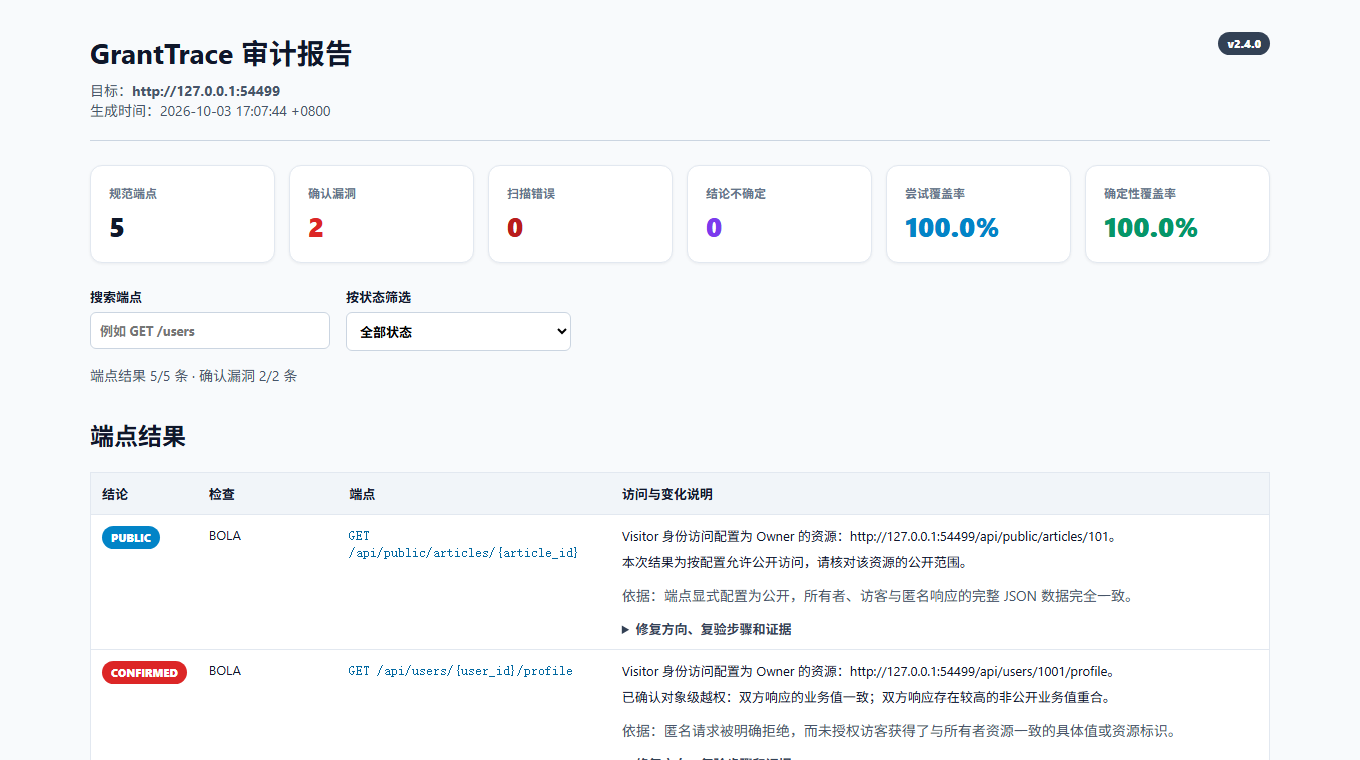Click the 端点结果 section heading
1360x760 pixels.
pos(138,436)
